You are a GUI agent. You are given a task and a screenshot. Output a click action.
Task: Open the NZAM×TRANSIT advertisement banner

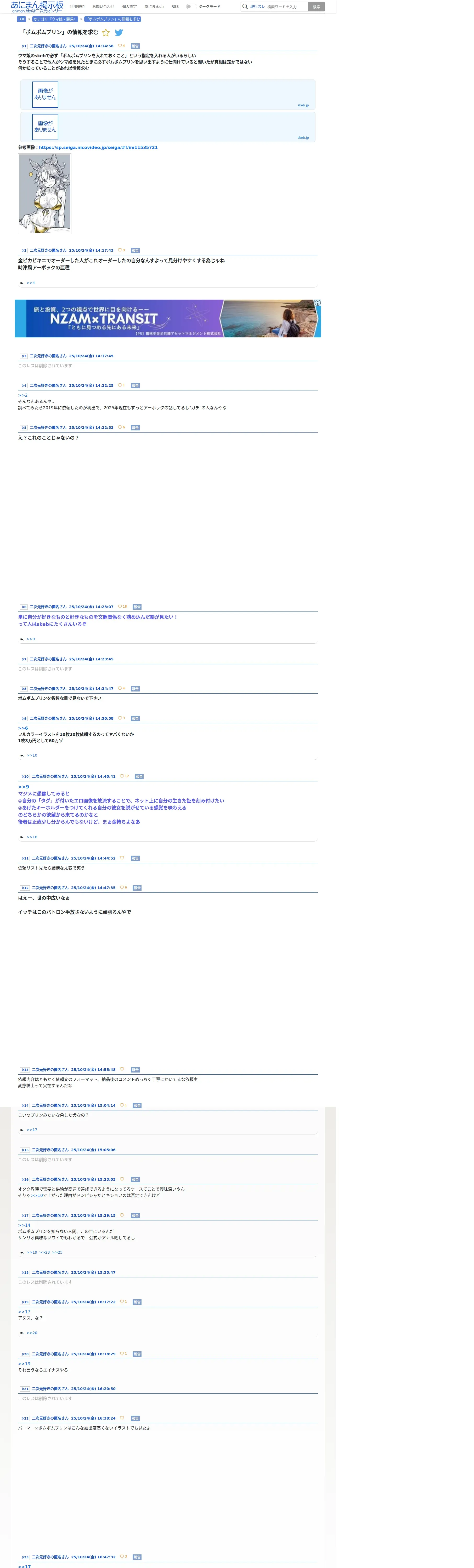click(x=167, y=318)
